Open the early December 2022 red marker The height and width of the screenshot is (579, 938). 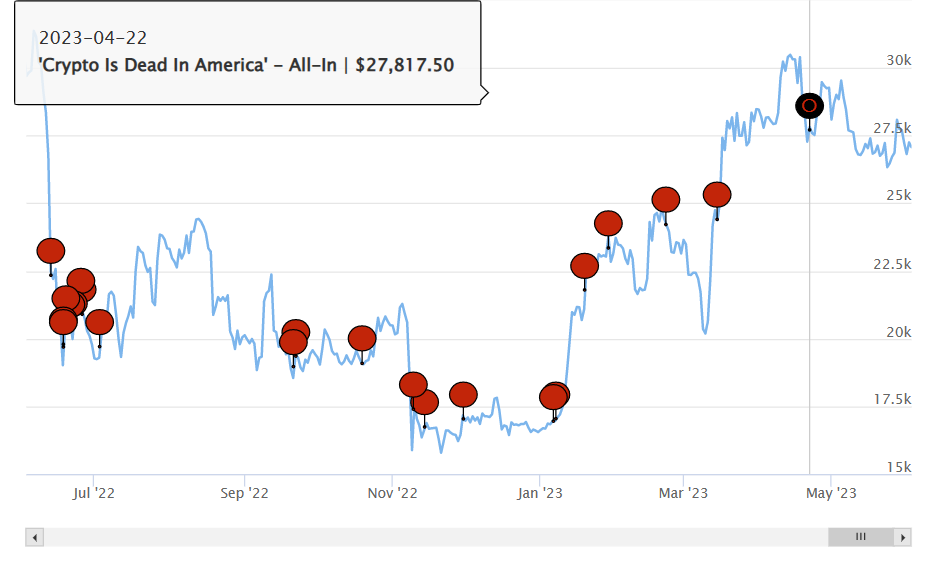tap(463, 394)
